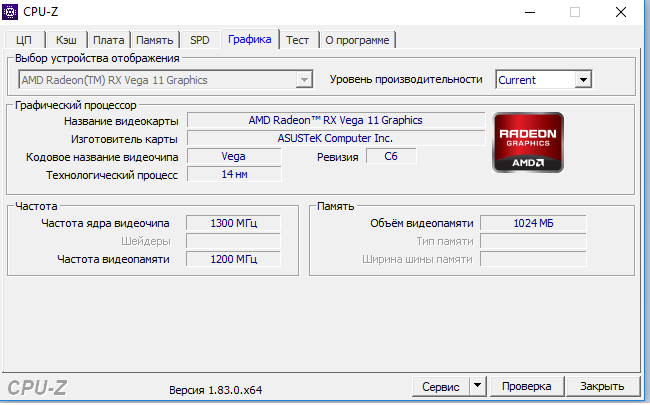Click the 1200 МГц memory clock value

pyautogui.click(x=233, y=259)
